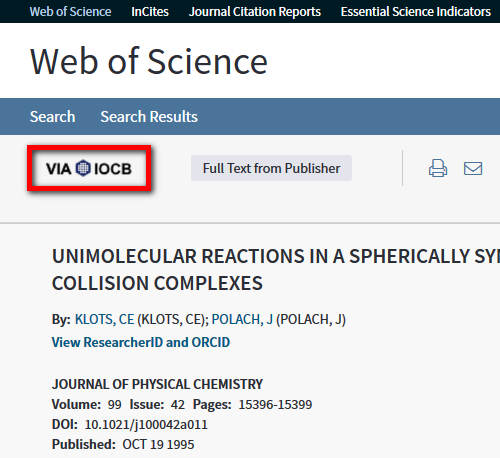
Task: Open Full Text from Publisher
Action: tap(271, 168)
